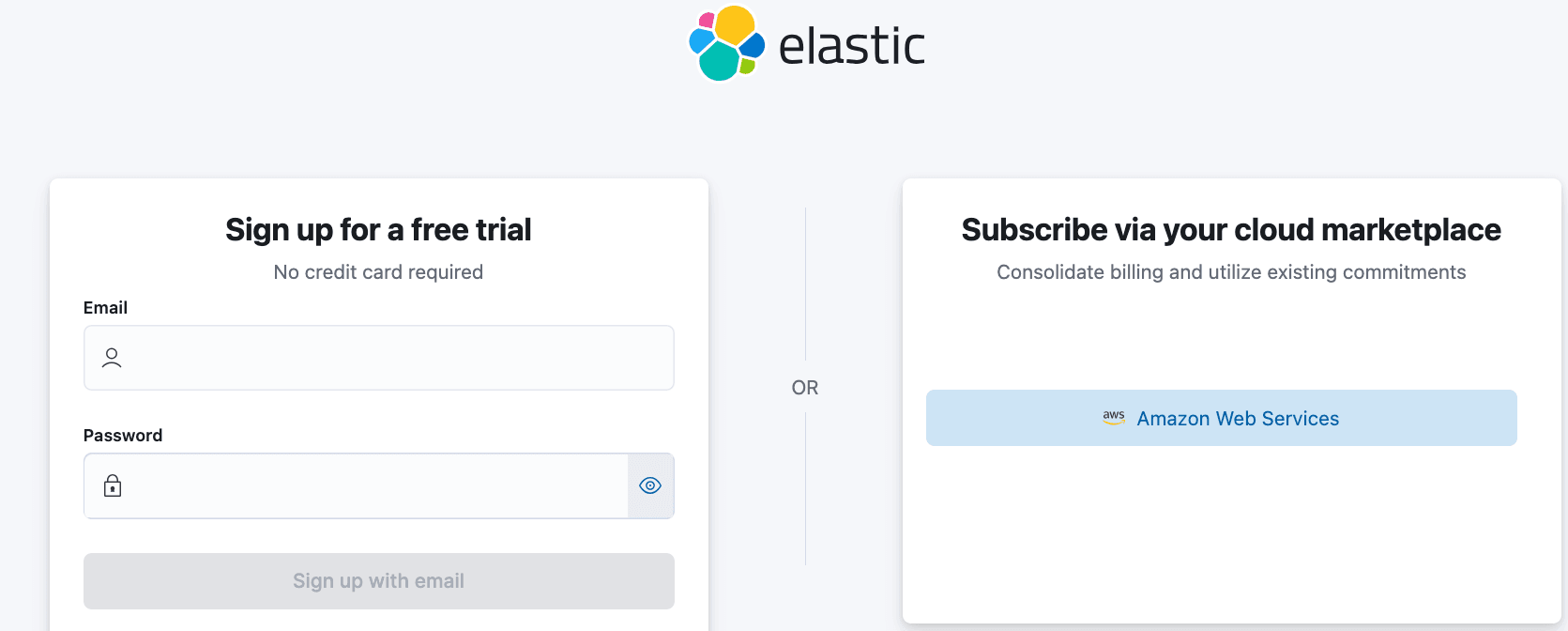Click the Consolidate billing subtitle text
This screenshot has width=1568, height=631.
pos(1231,272)
